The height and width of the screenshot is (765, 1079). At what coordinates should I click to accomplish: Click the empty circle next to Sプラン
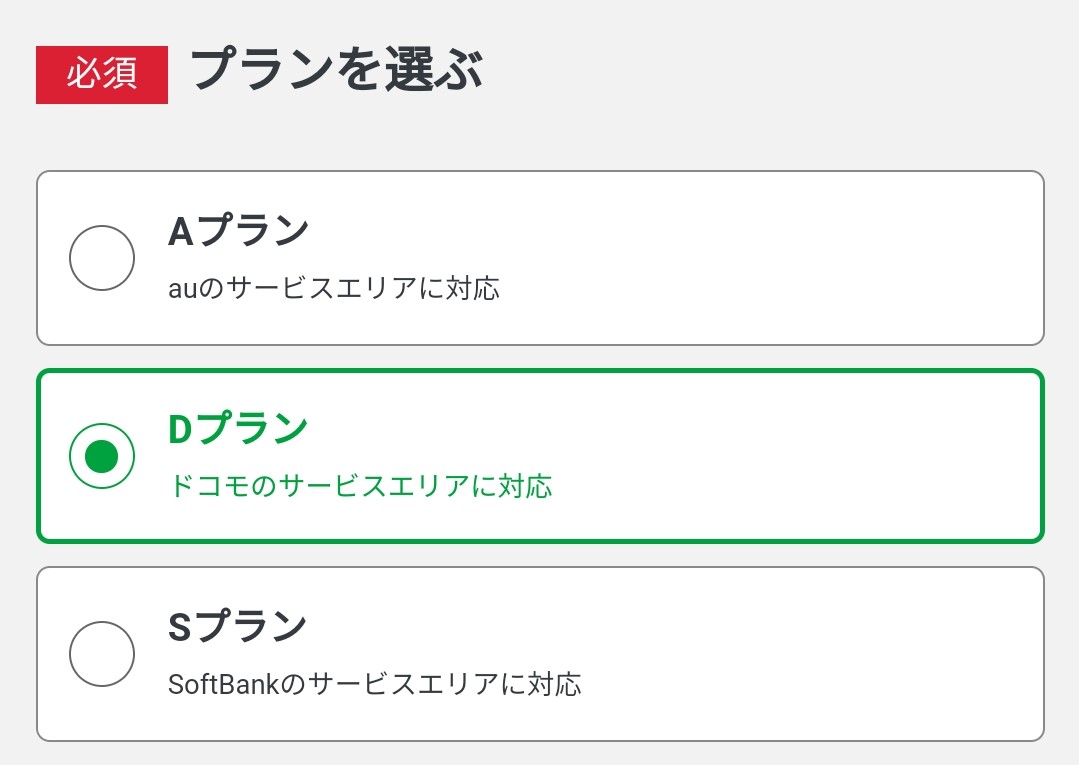[101, 654]
